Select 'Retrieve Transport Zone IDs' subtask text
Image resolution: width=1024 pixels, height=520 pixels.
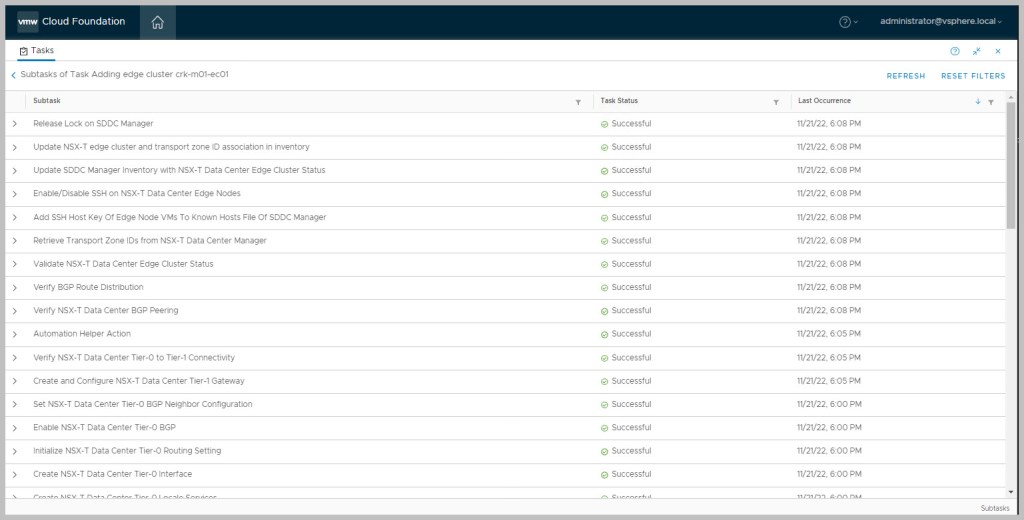click(x=150, y=240)
